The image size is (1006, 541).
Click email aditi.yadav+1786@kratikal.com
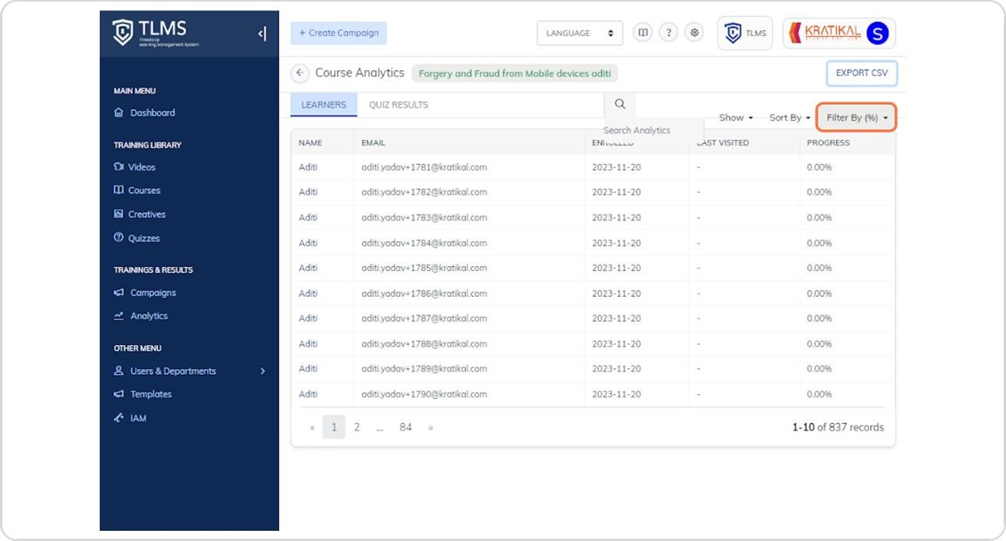423,293
